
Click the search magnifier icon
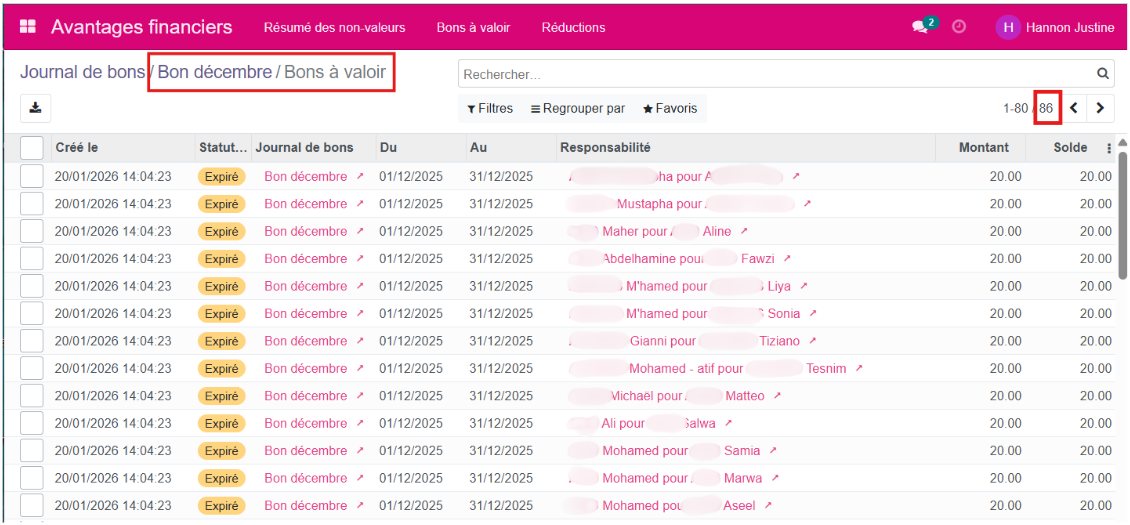1103,73
